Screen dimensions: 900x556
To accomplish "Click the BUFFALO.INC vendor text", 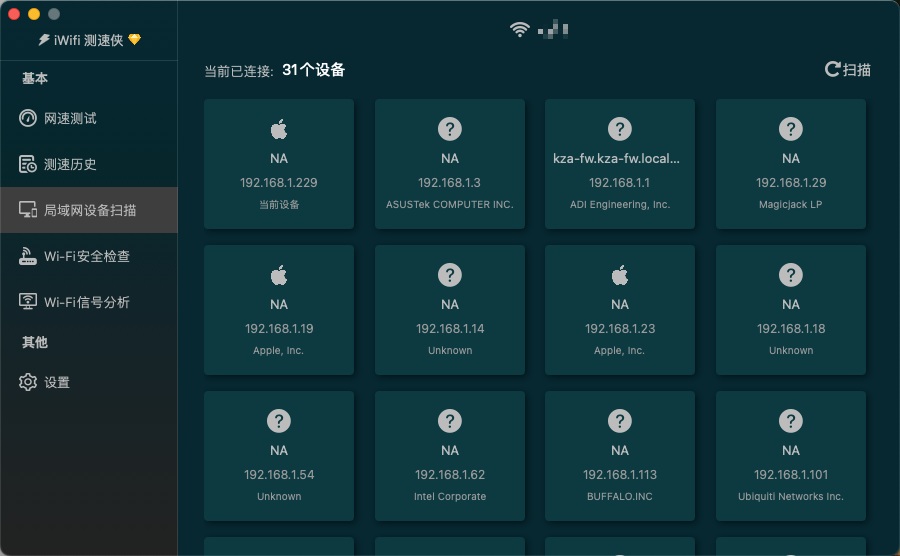I will click(620, 496).
